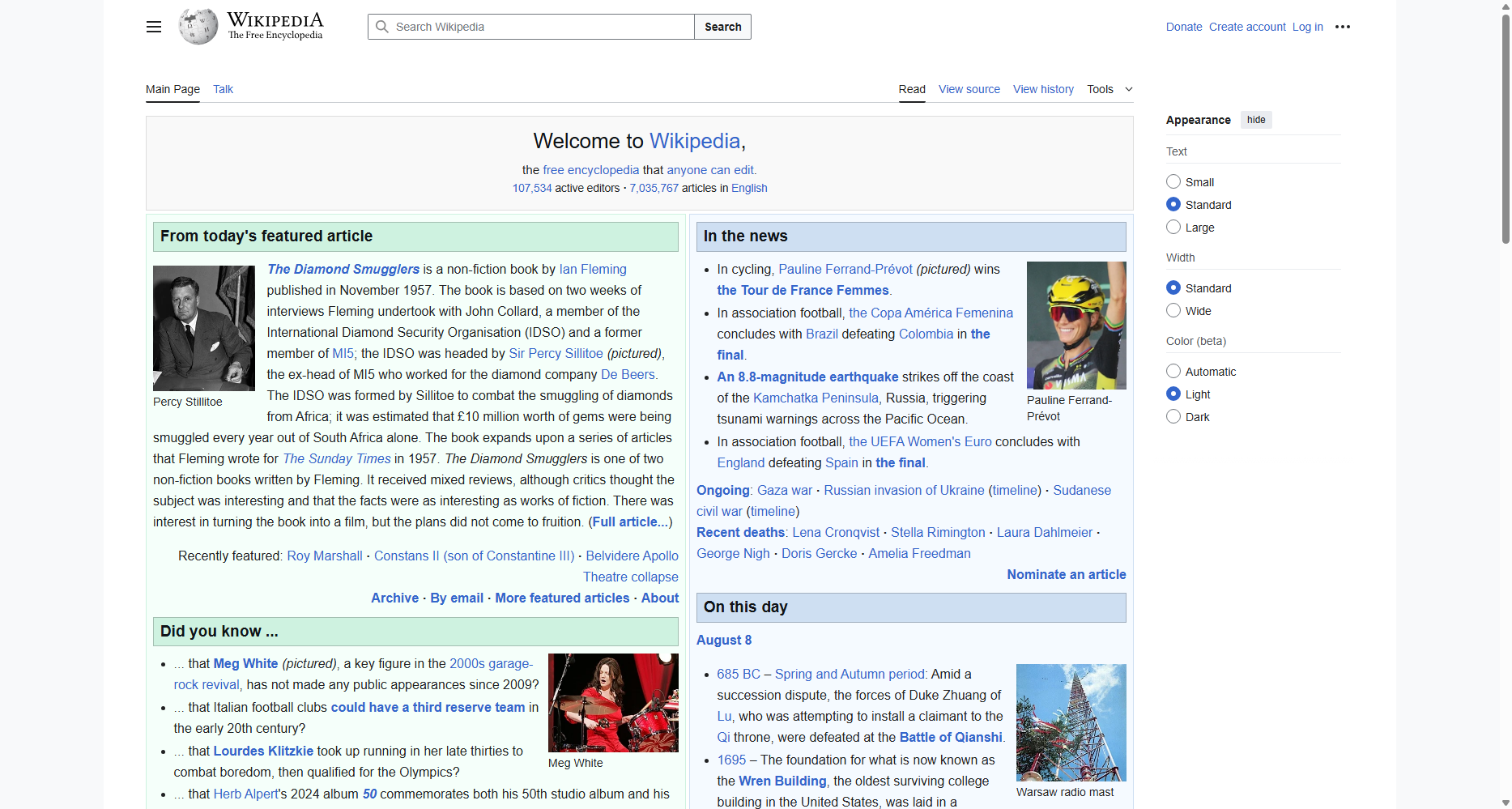Click the Meg White link
The image size is (1512, 809).
point(245,663)
